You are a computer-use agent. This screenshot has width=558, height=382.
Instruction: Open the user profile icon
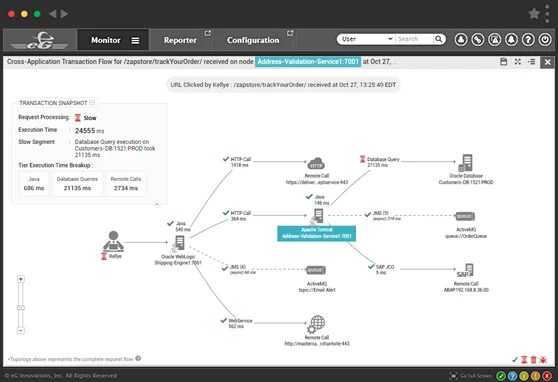[x=461, y=39]
